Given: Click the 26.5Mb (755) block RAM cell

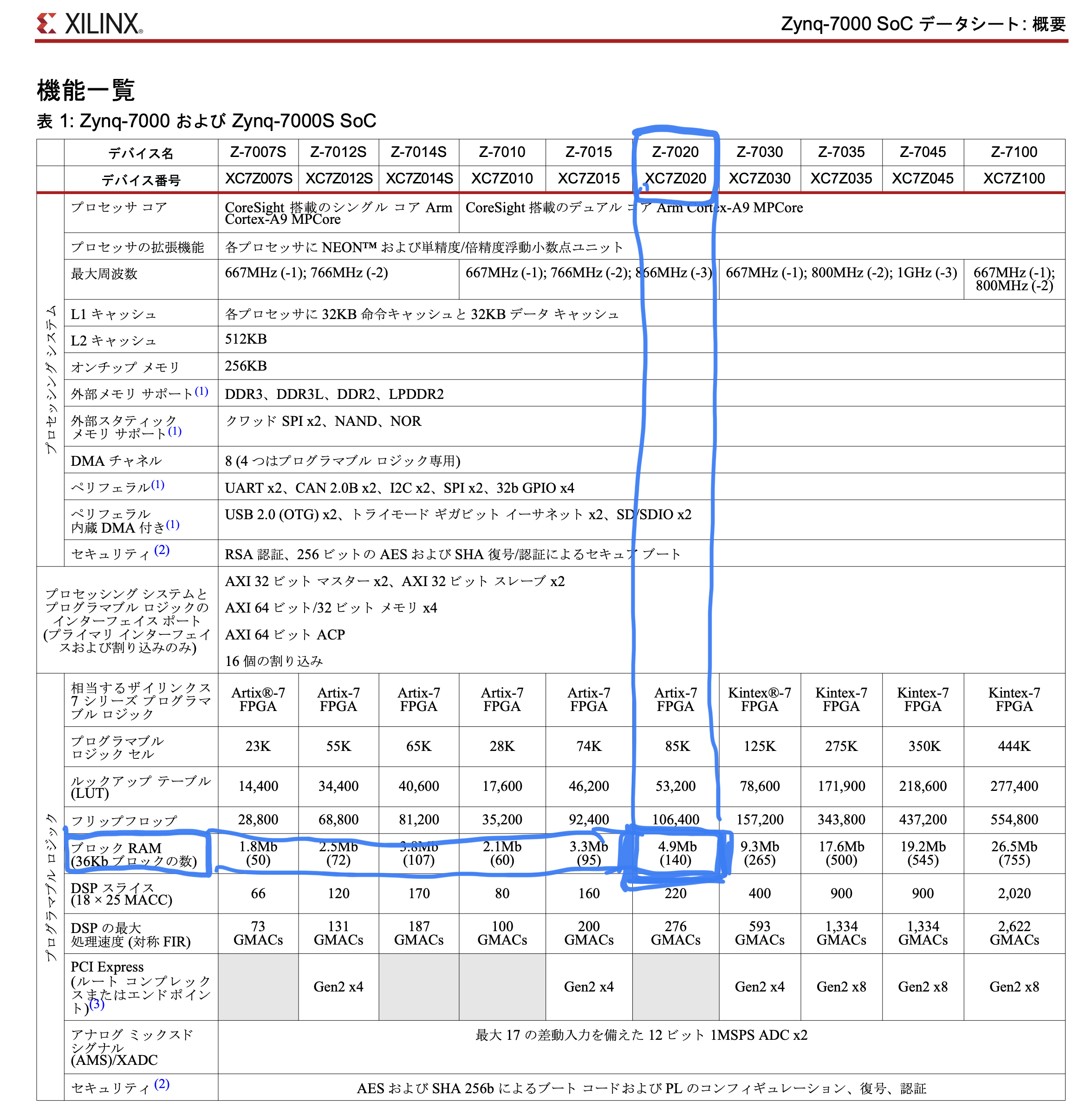Looking at the screenshot, I should coord(1014,853).
